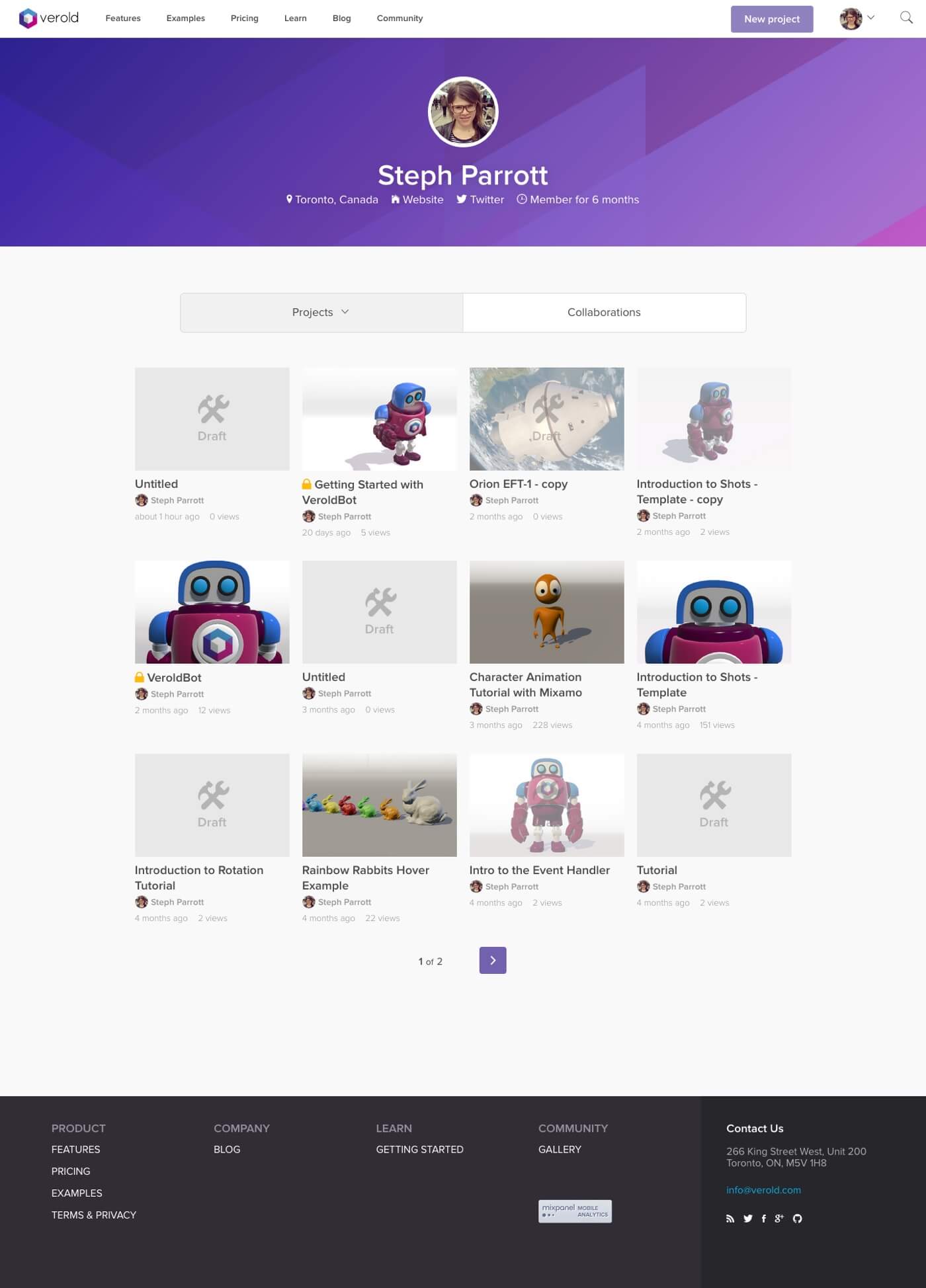Open footer FEATURES link
Image resolution: width=926 pixels, height=1288 pixels.
(76, 1150)
